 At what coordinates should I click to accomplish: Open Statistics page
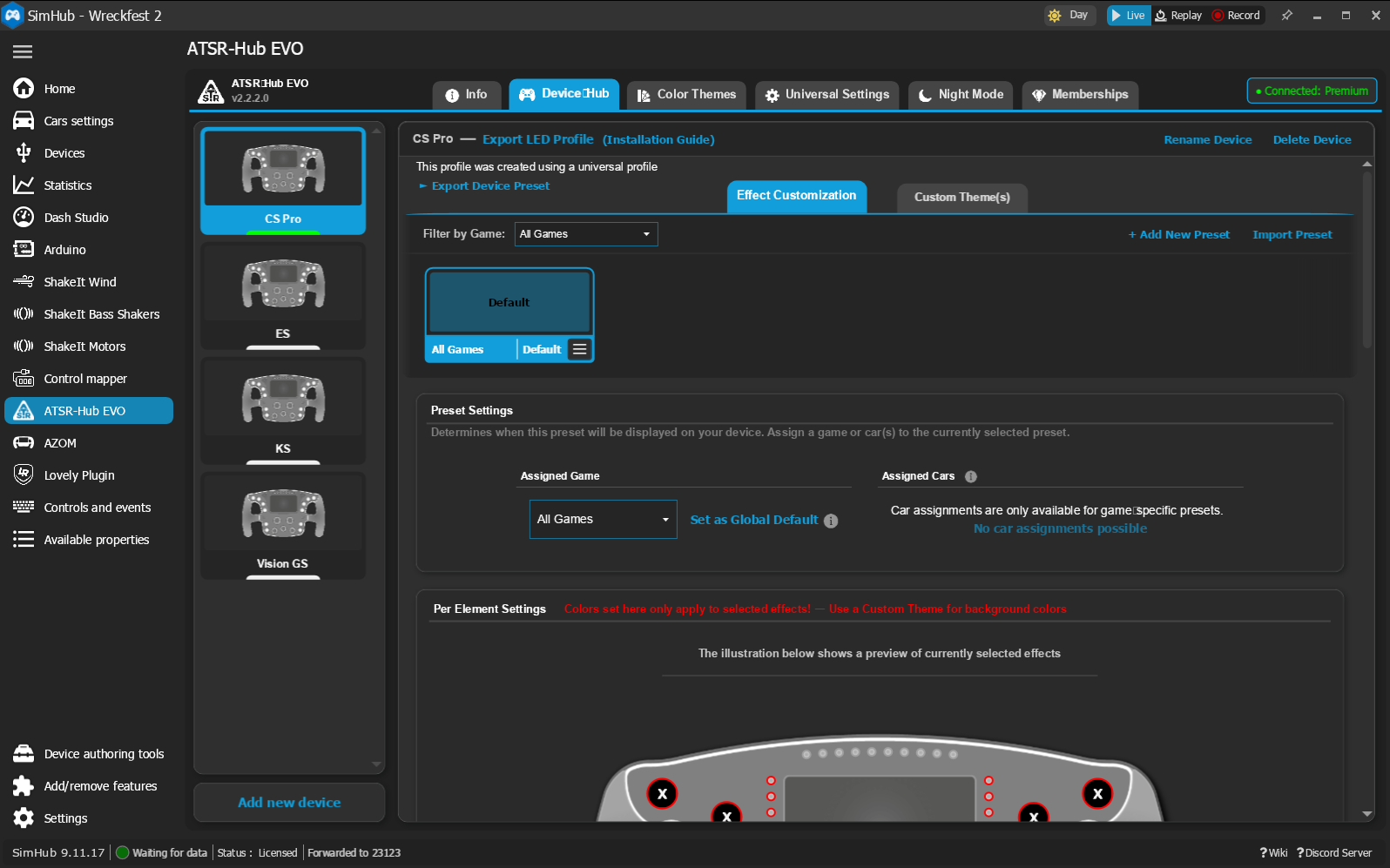[x=68, y=185]
